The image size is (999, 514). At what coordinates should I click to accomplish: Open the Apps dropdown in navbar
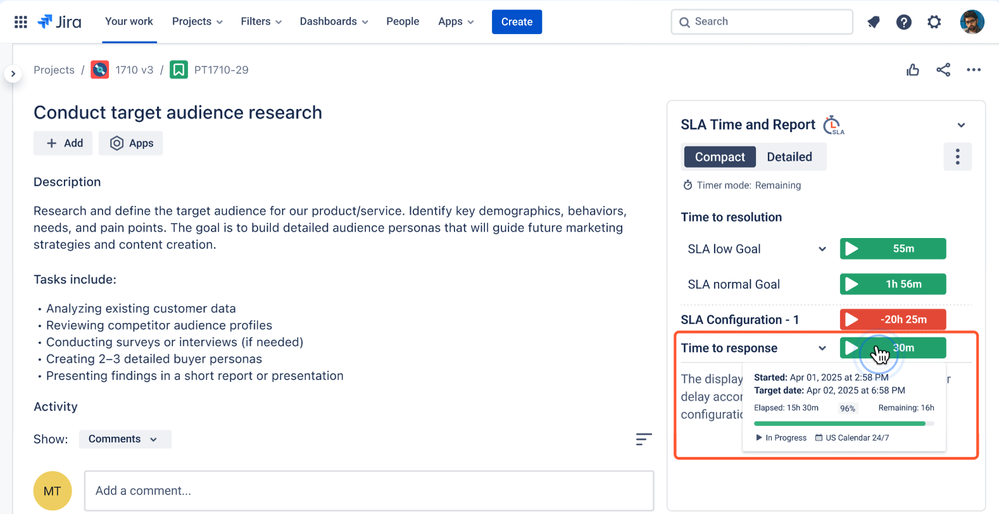[456, 22]
